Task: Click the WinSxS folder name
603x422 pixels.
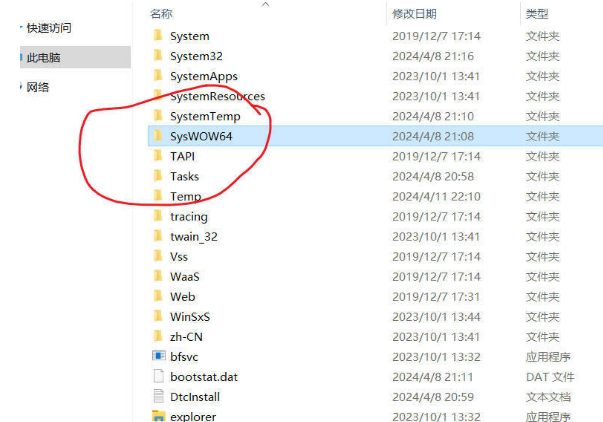Action: pyautogui.click(x=190, y=317)
